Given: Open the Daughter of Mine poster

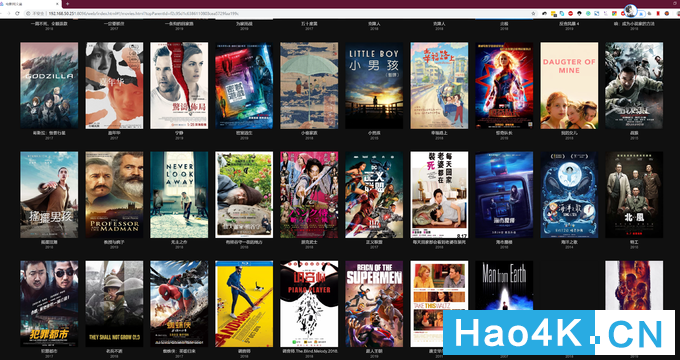Looking at the screenshot, I should click(x=569, y=85).
